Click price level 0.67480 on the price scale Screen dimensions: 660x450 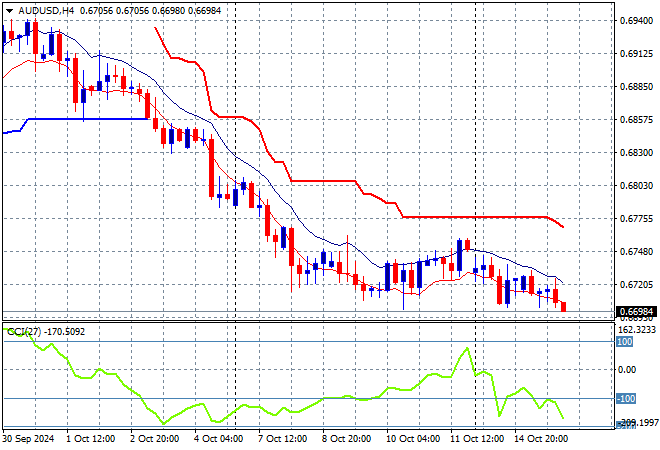(637, 252)
